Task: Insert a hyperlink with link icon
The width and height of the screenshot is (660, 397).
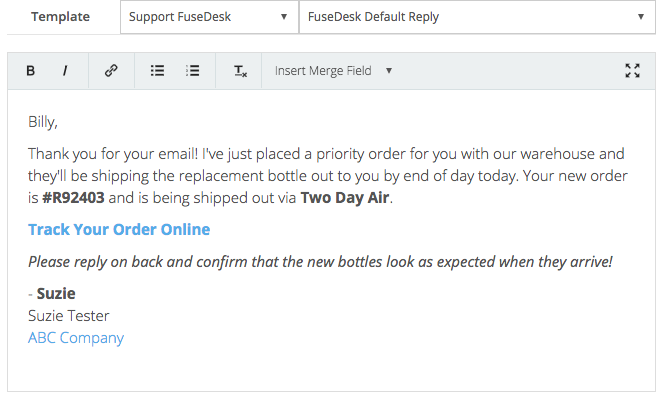Action: (111, 70)
